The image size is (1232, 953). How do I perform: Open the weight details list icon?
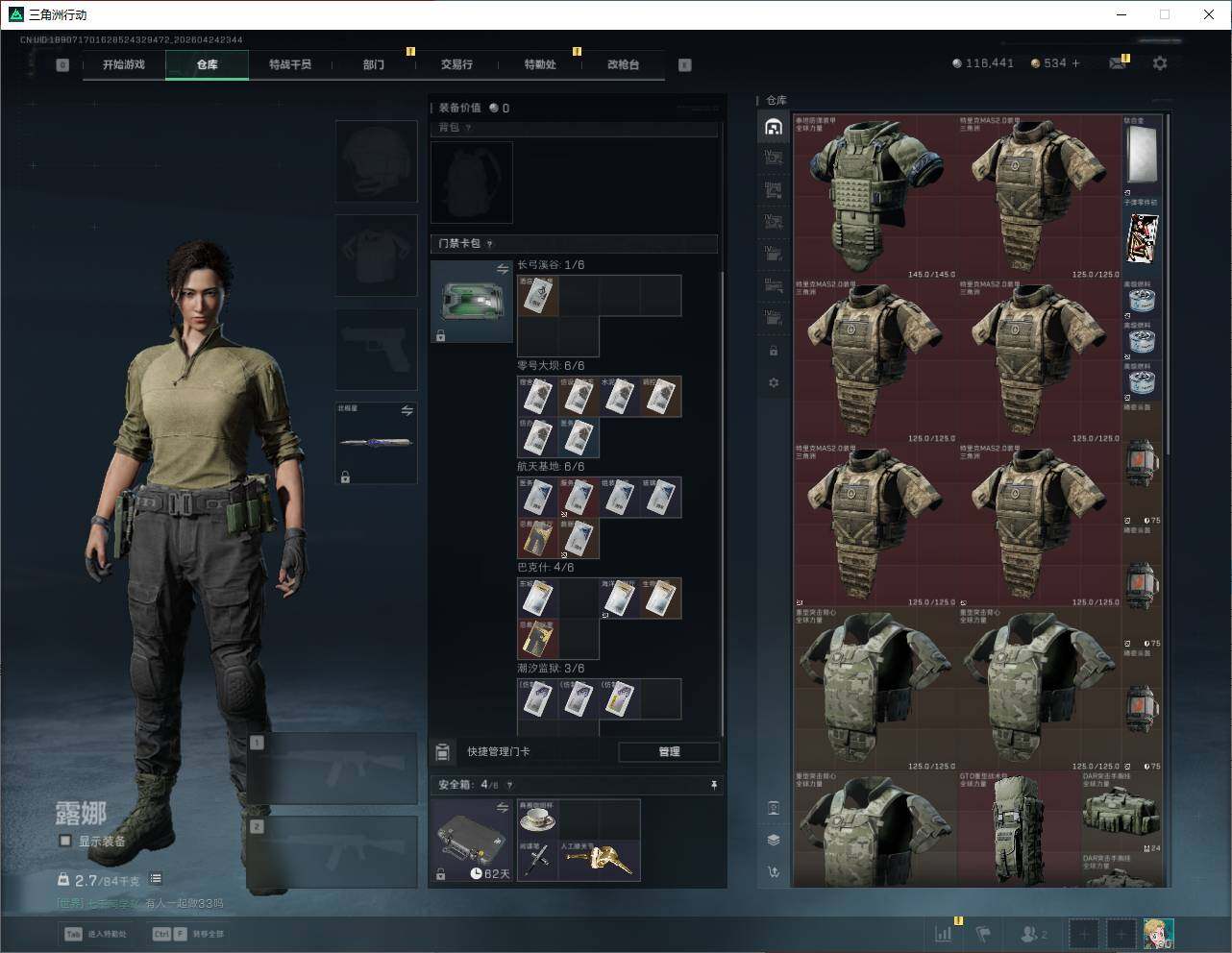point(156,879)
